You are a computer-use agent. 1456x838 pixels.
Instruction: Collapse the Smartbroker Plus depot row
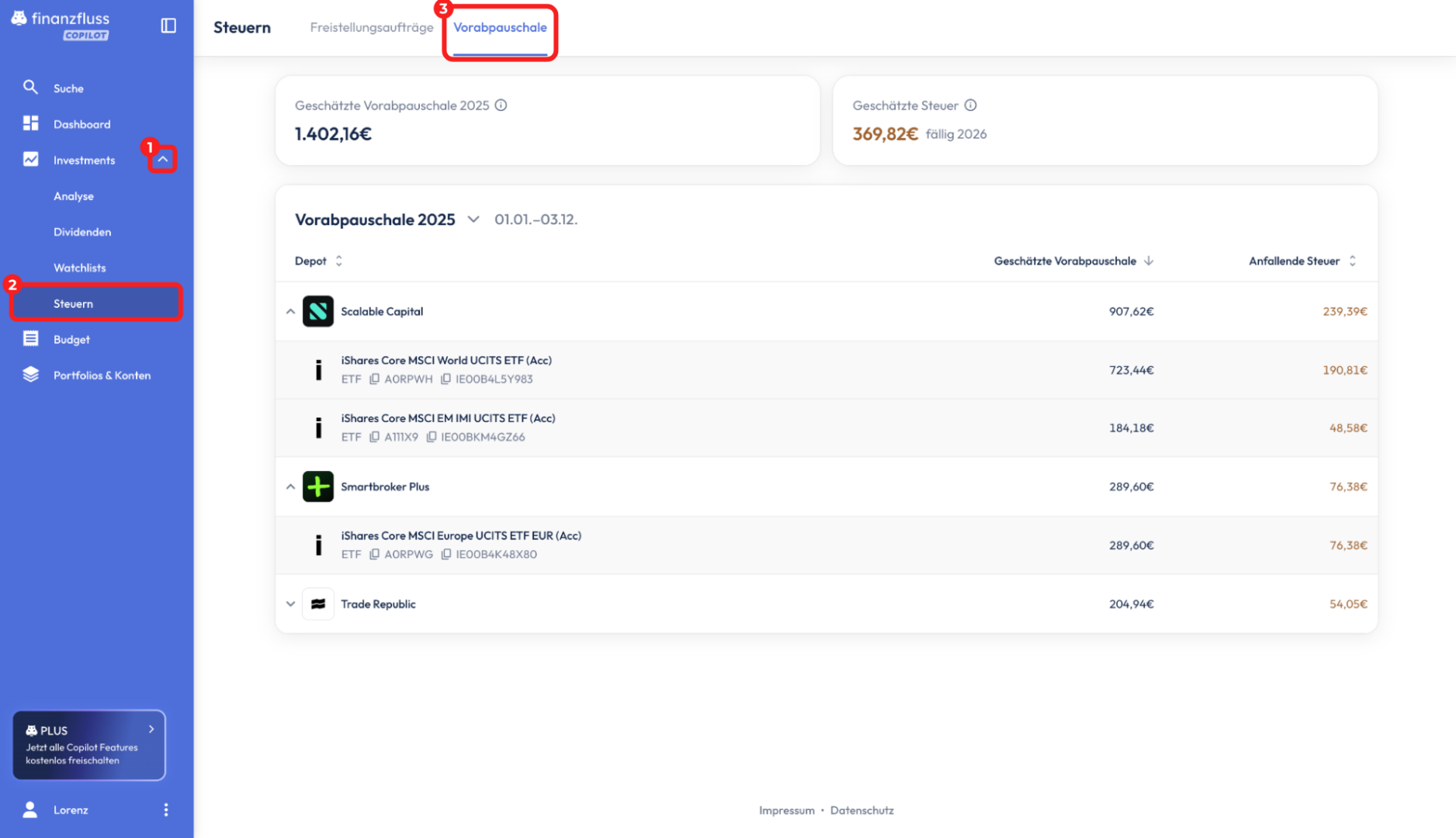290,487
